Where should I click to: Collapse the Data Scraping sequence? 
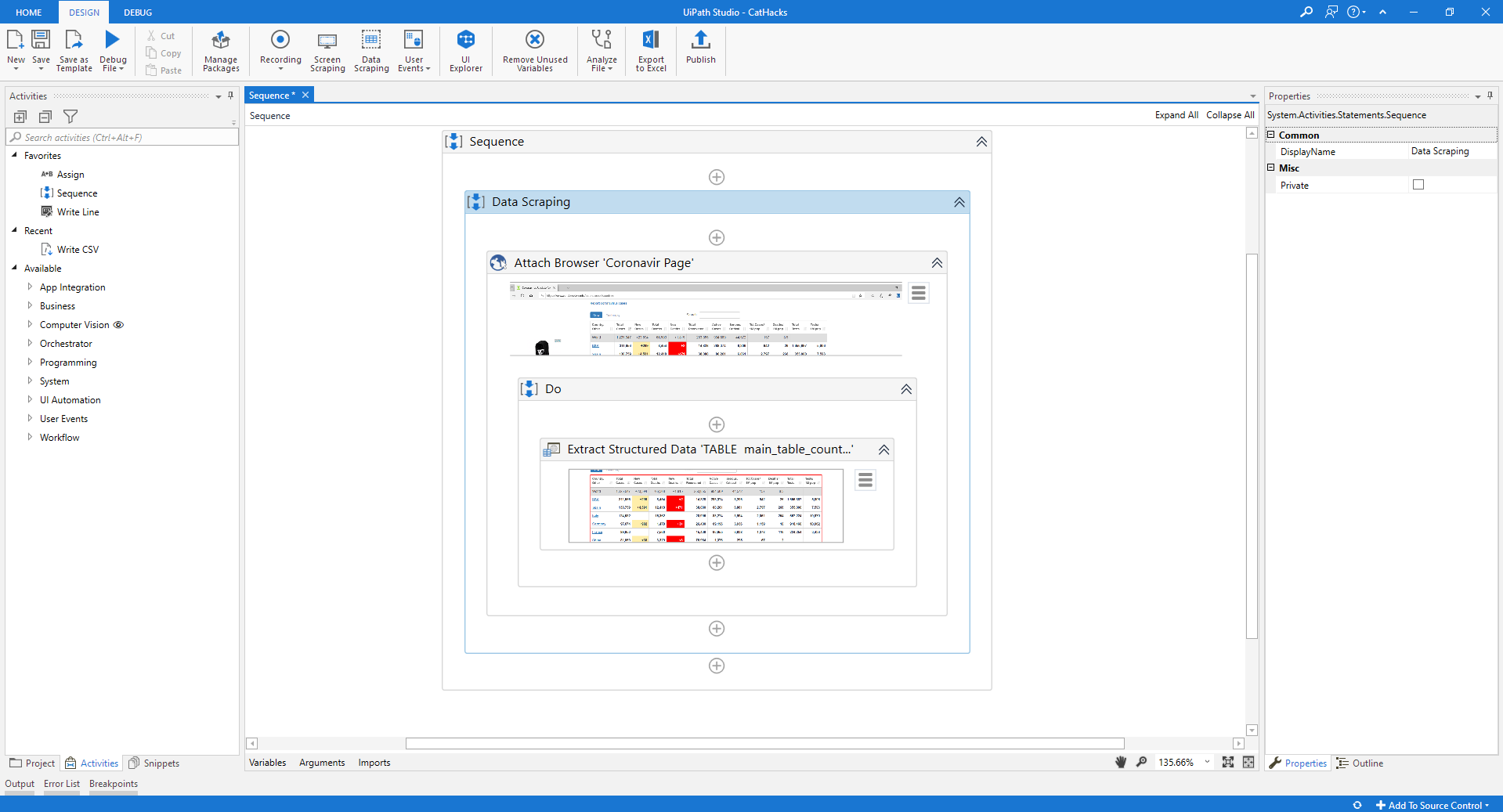(959, 202)
